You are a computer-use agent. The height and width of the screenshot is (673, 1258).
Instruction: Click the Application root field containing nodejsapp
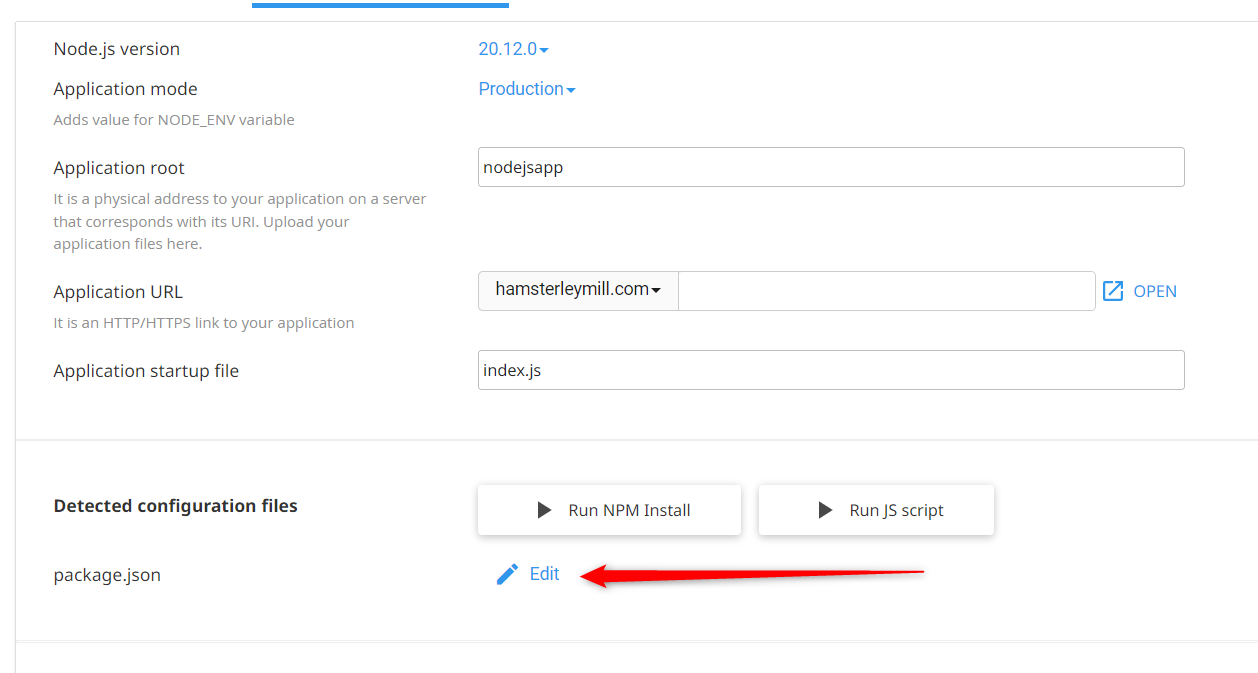tap(831, 167)
